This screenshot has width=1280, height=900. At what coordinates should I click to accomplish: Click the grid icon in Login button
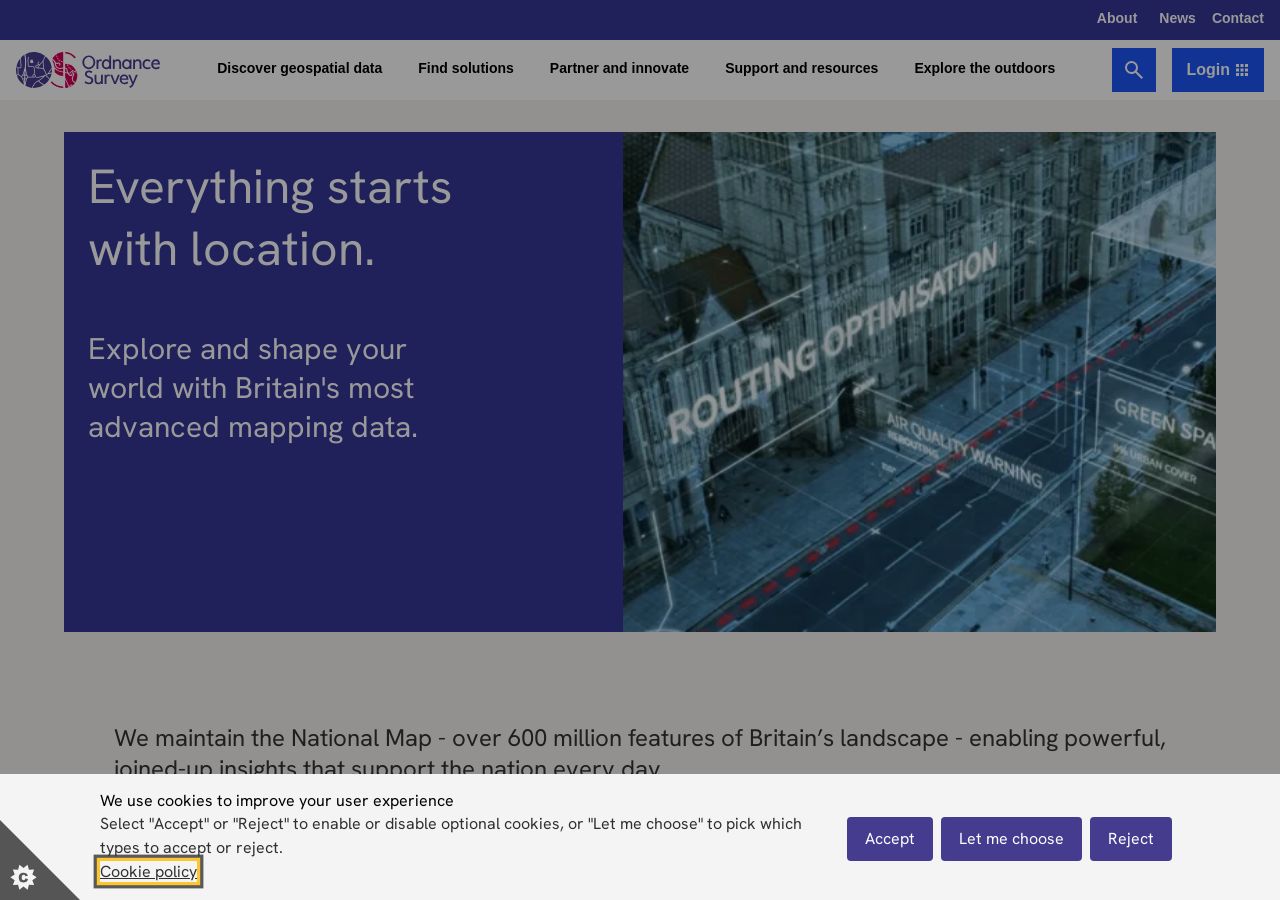(x=1242, y=70)
